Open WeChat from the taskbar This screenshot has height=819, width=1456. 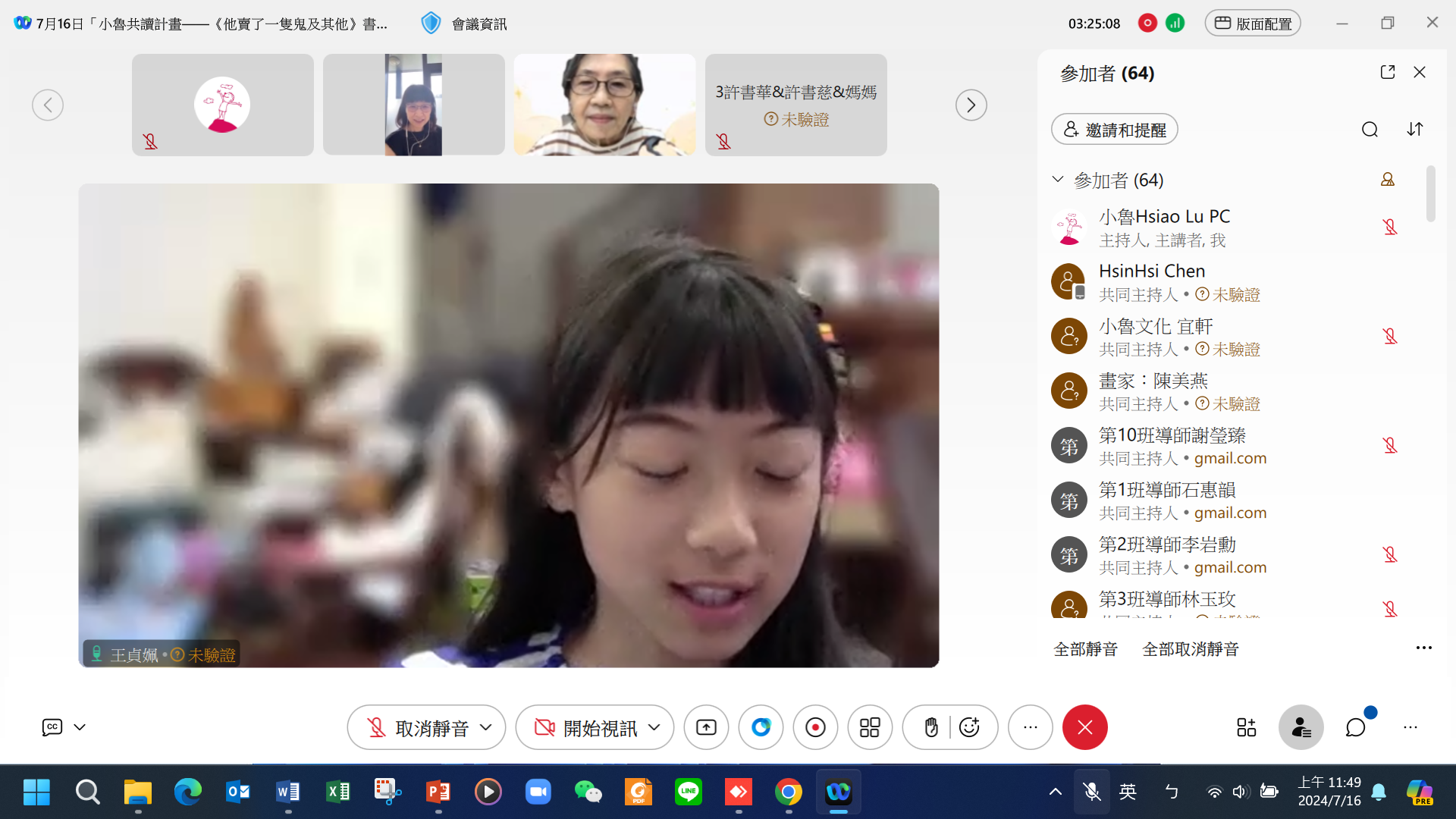tap(588, 792)
